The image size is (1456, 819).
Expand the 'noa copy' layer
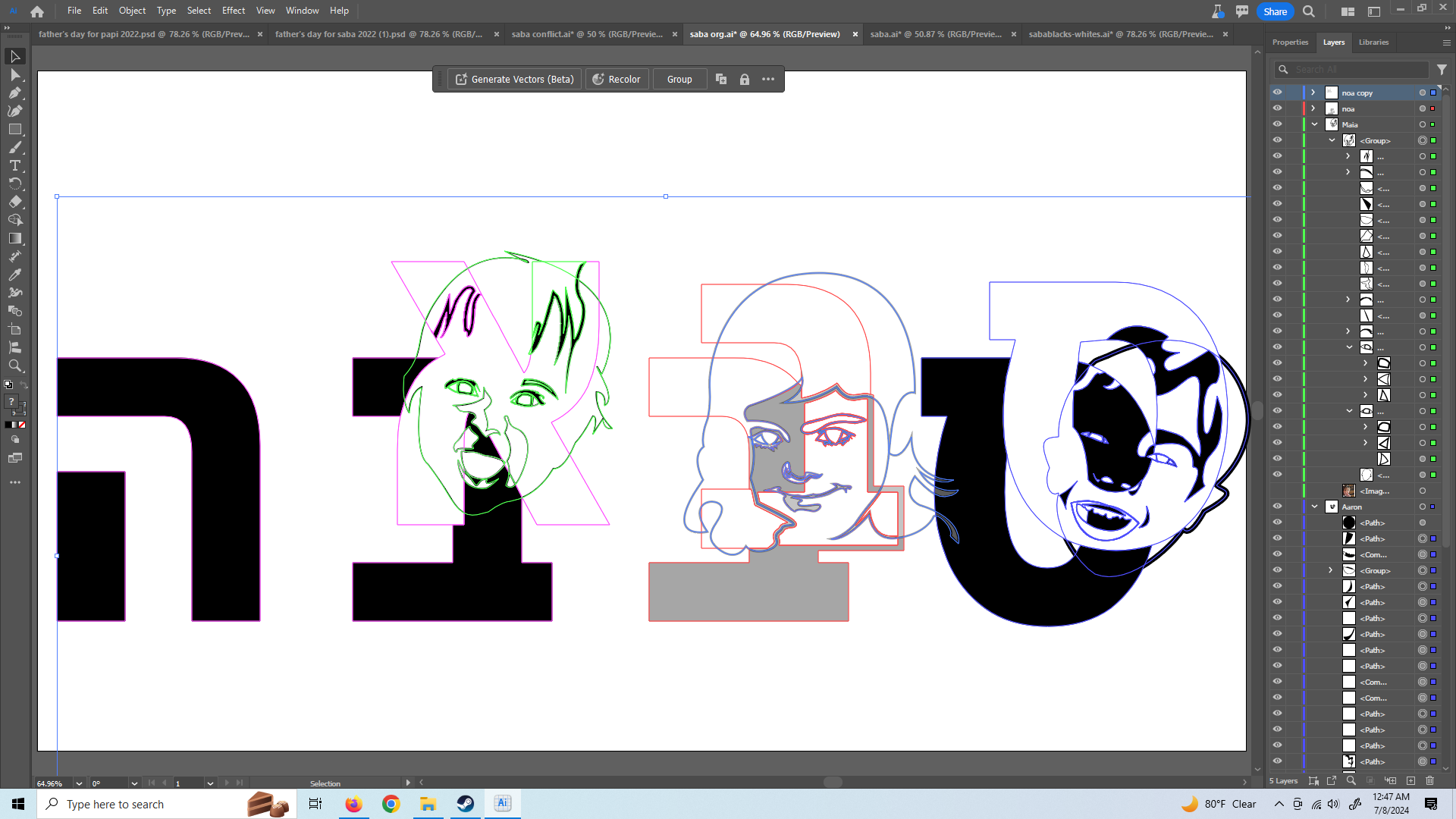(1313, 93)
